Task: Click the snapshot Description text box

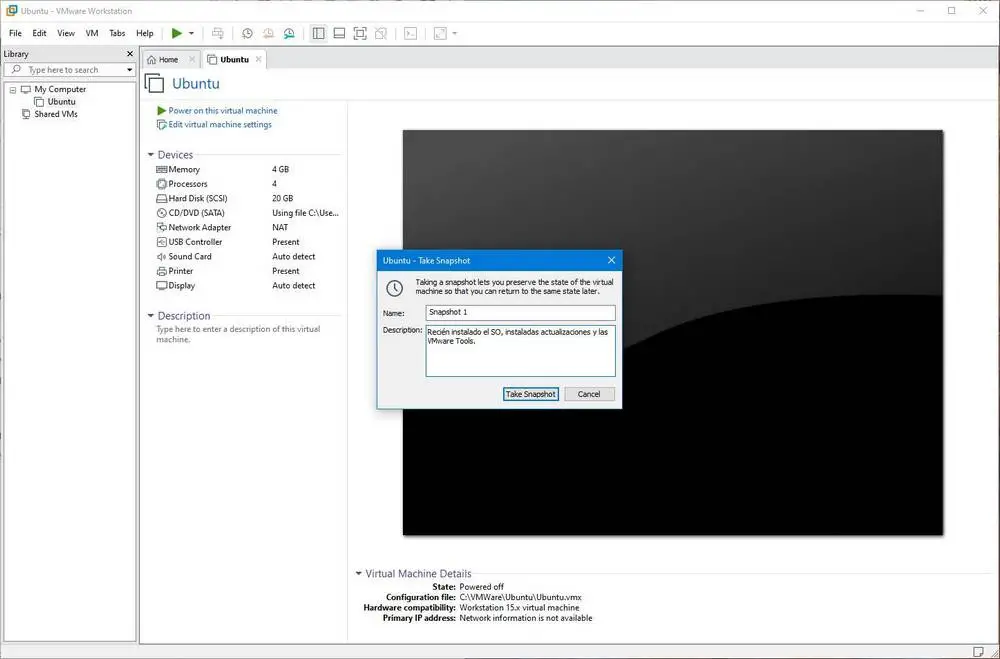Action: [x=520, y=351]
